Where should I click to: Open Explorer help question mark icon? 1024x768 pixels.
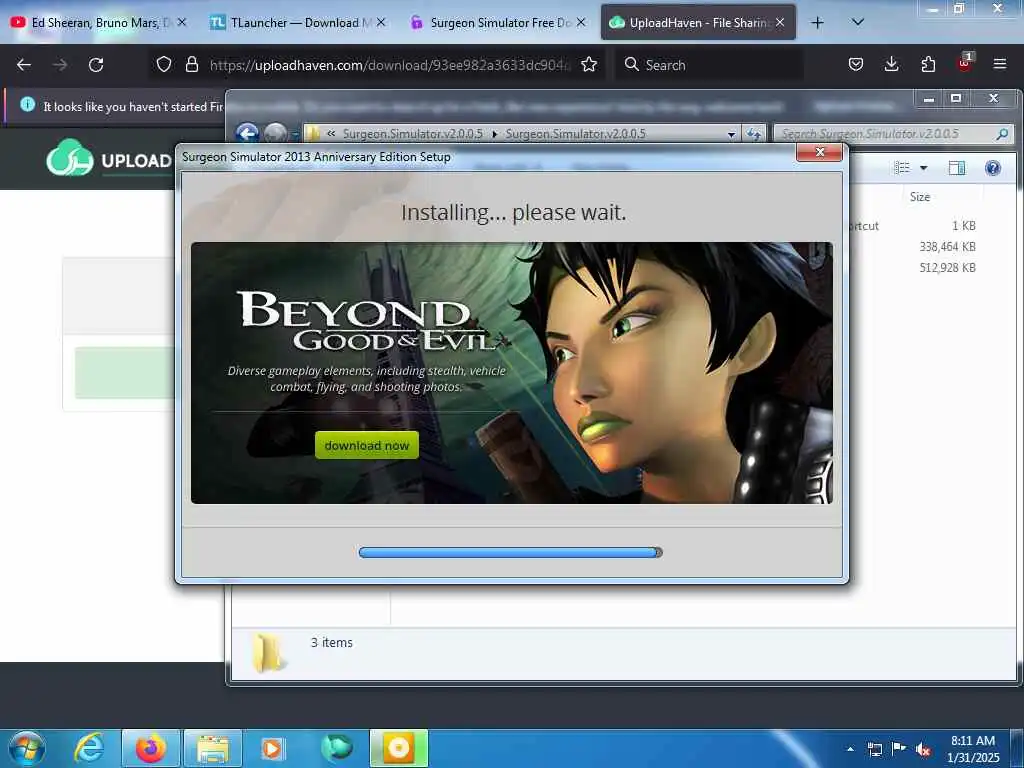993,168
